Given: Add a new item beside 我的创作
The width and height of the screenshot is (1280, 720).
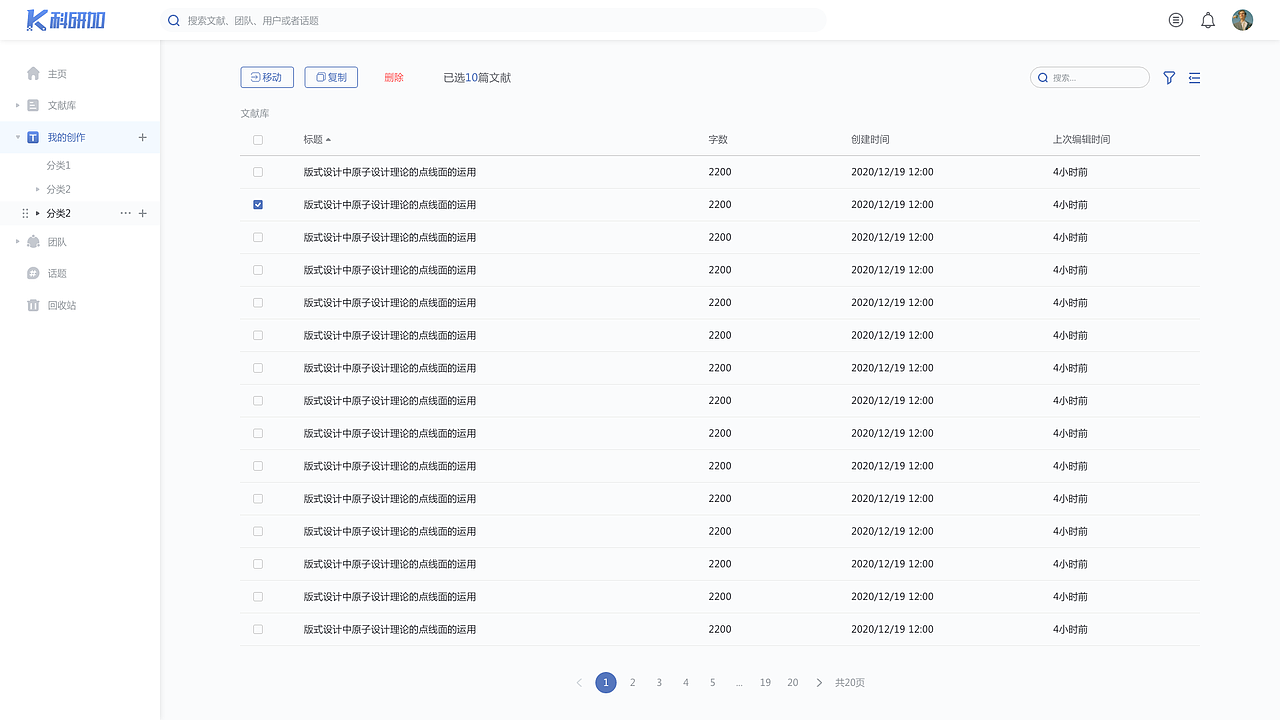Looking at the screenshot, I should click(x=142, y=137).
